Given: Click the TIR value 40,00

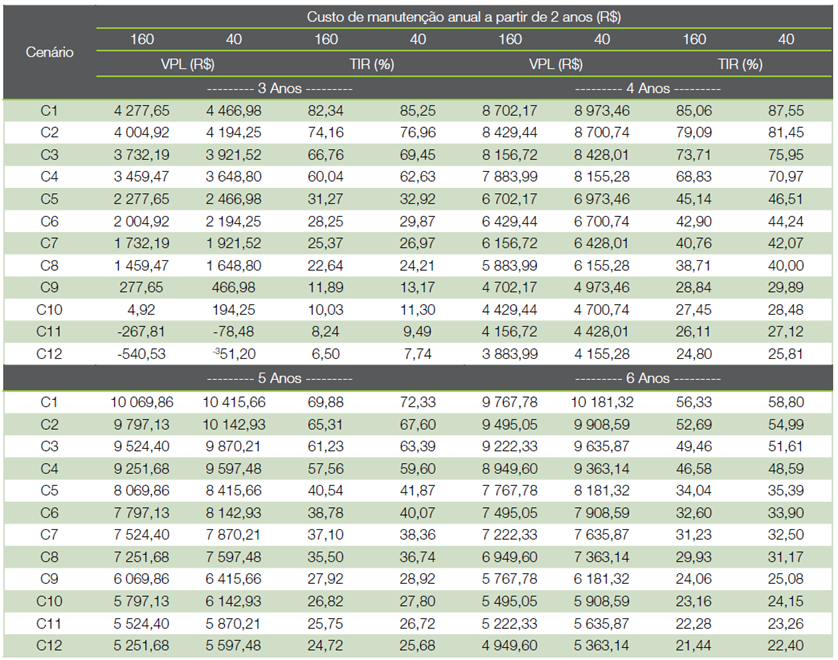Looking at the screenshot, I should tap(786, 266).
